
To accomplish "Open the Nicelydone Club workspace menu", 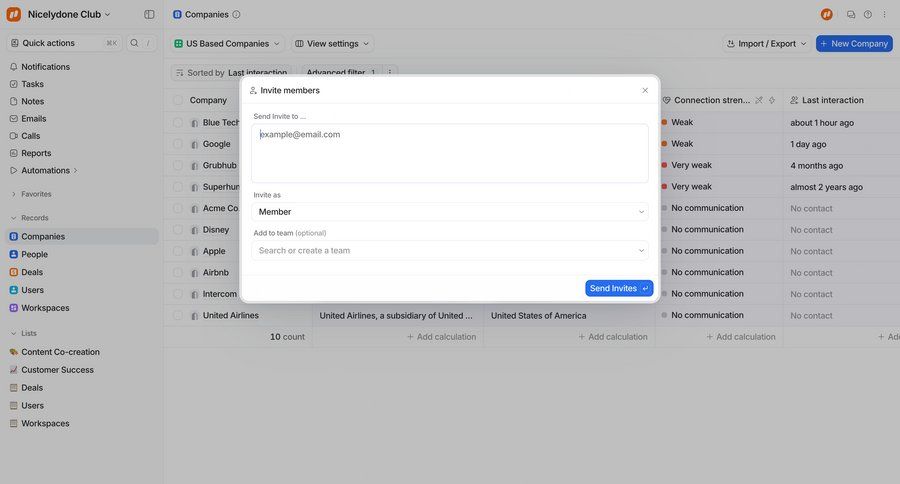I will coord(68,15).
